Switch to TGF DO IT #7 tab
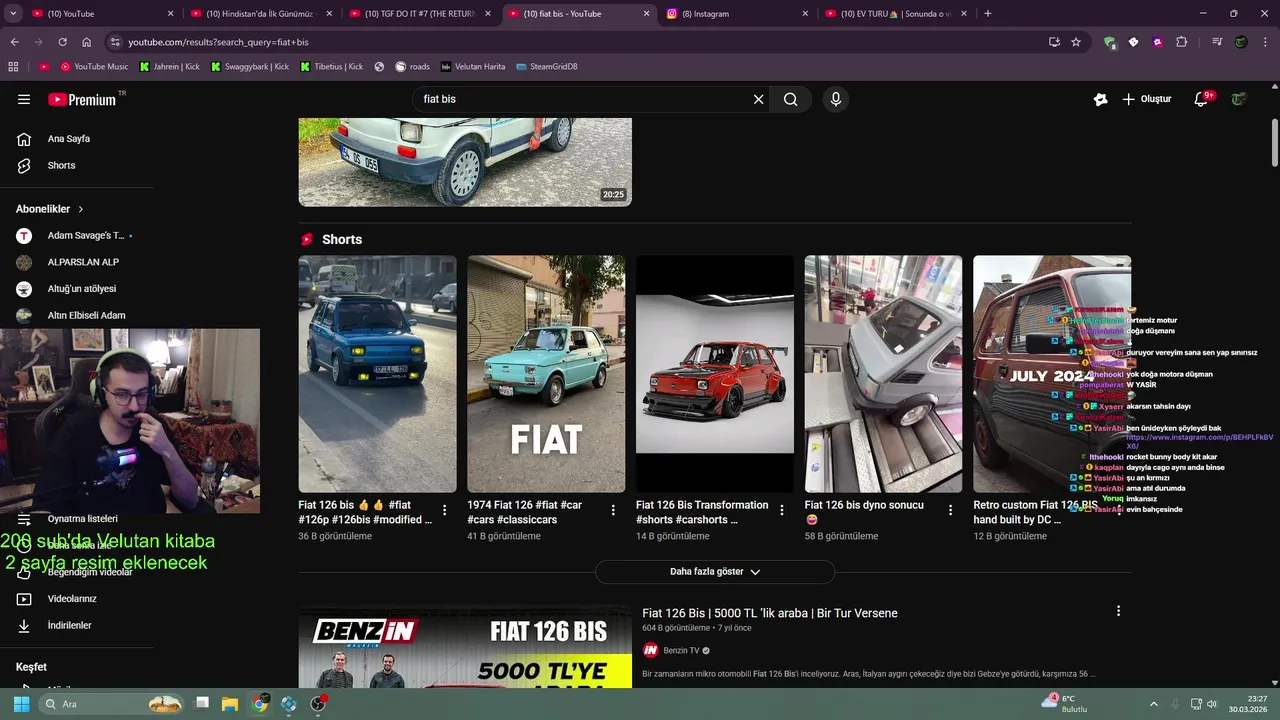The image size is (1280, 720). [418, 14]
